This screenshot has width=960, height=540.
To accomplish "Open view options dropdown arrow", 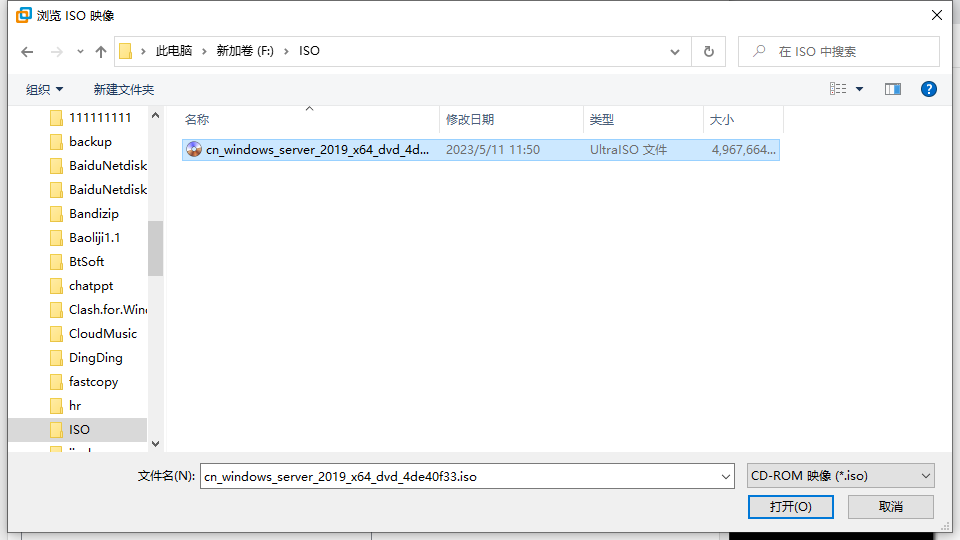I will click(860, 89).
